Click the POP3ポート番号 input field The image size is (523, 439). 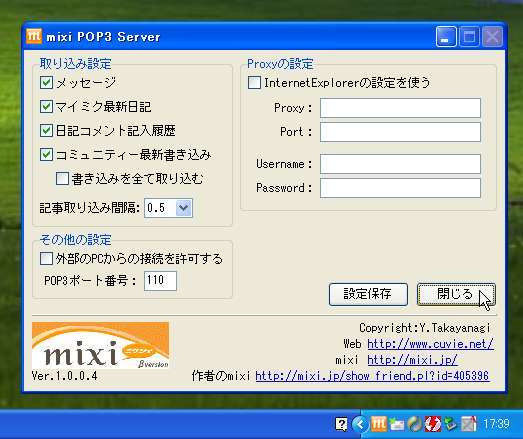[x=160, y=281]
